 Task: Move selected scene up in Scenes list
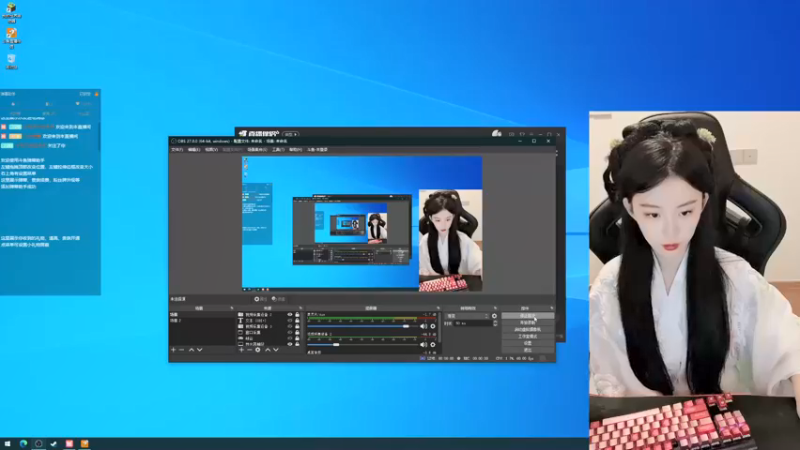click(x=191, y=350)
